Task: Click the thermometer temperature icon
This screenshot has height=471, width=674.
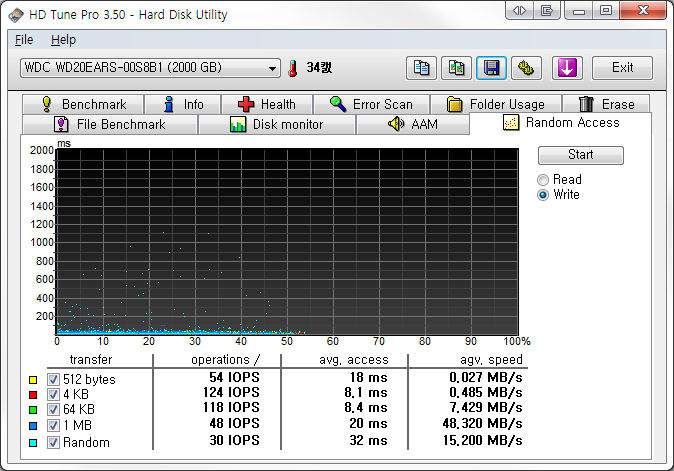Action: [x=293, y=68]
